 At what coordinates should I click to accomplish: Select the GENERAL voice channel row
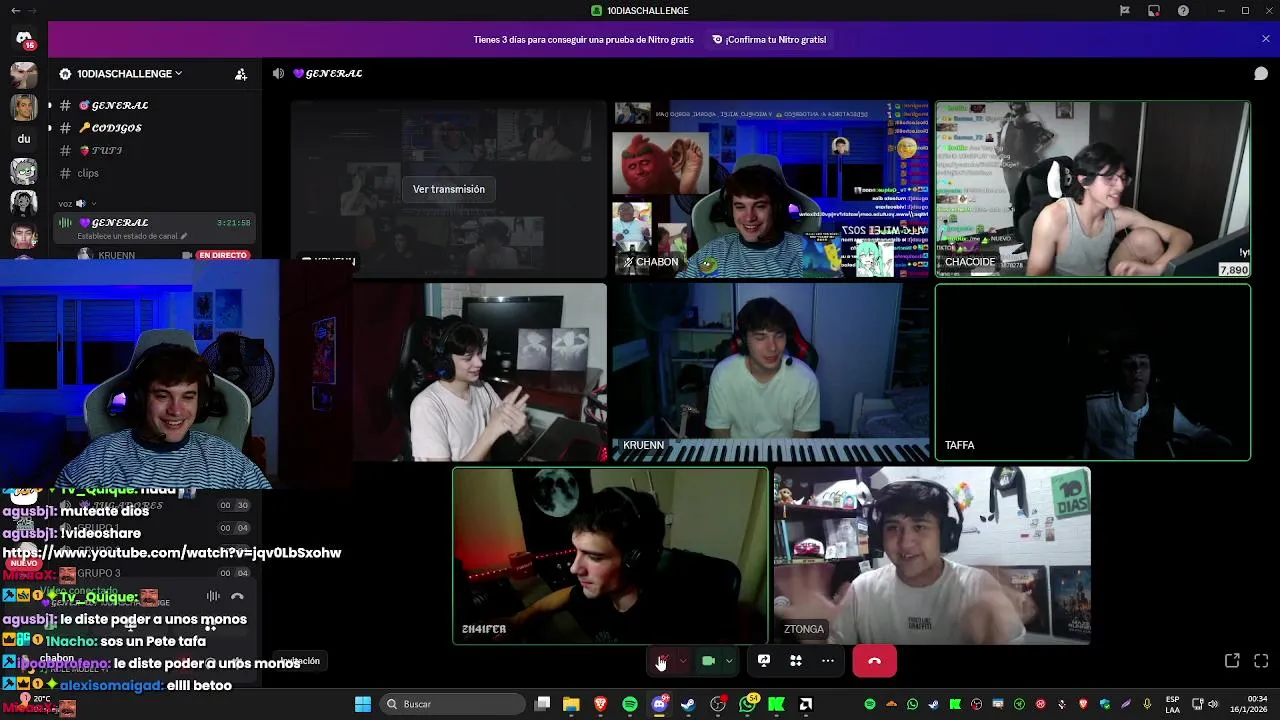click(x=155, y=228)
